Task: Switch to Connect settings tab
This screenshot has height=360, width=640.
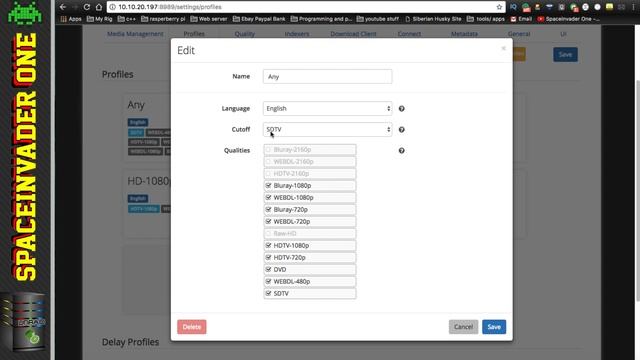Action: pyautogui.click(x=409, y=34)
